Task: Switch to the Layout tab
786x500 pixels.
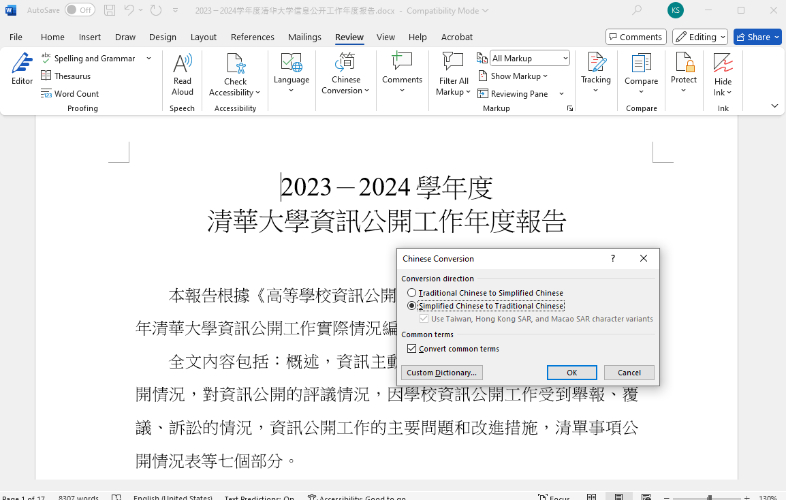Action: (x=203, y=37)
